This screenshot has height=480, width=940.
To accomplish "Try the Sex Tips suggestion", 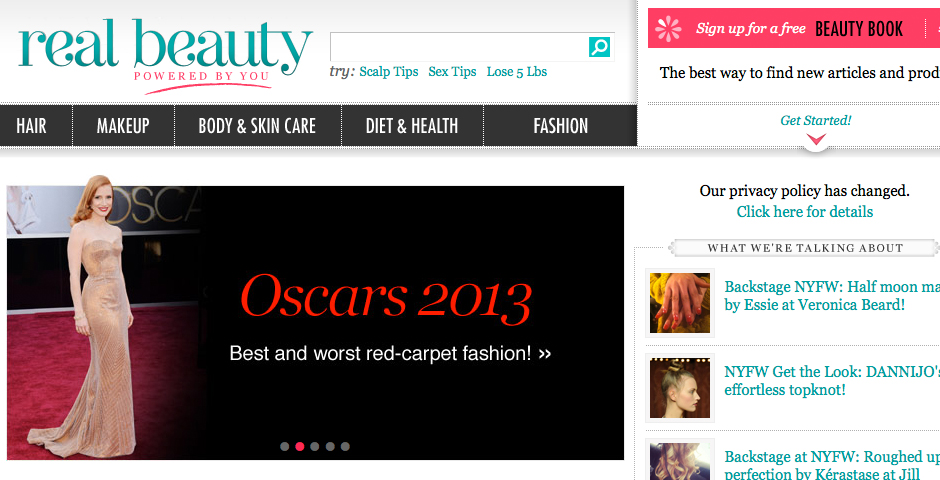I will [x=452, y=72].
